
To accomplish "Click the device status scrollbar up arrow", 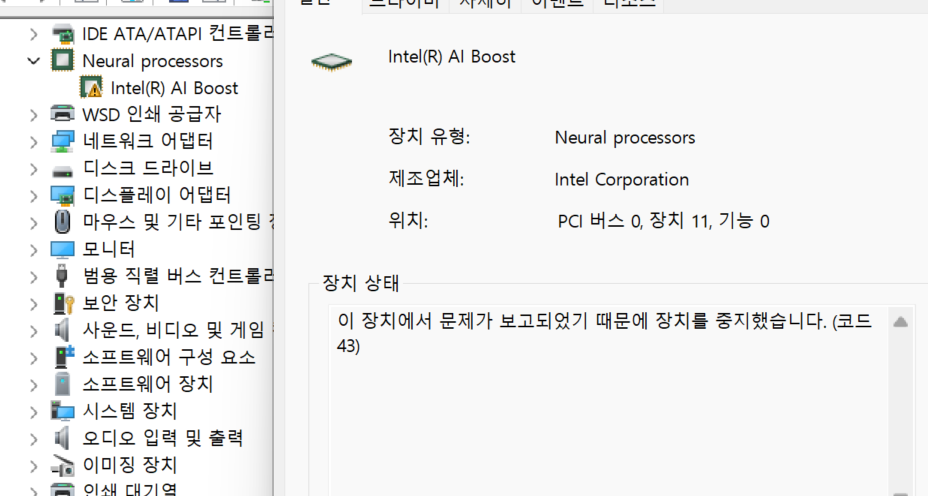I will (901, 321).
